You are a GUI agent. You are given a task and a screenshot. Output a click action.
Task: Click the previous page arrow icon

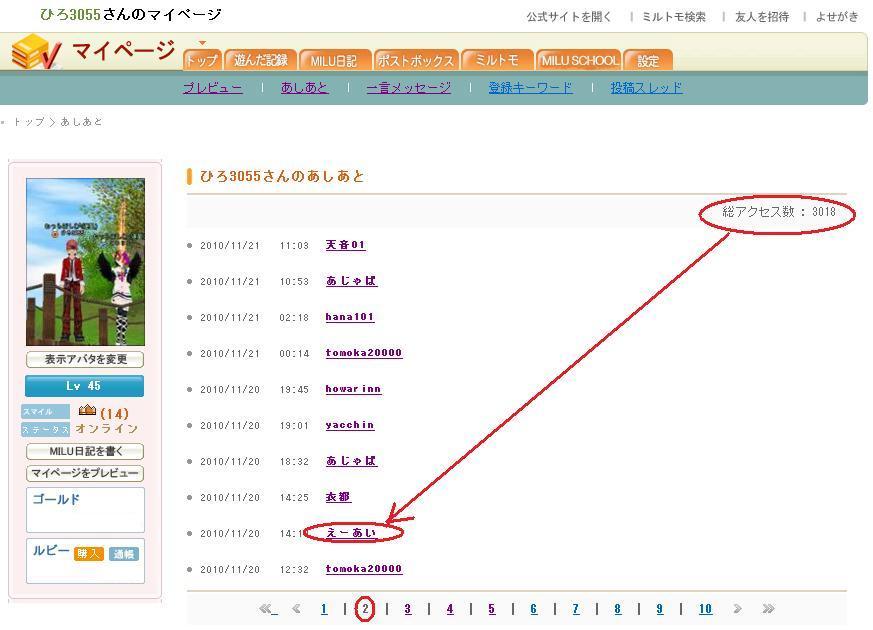pyautogui.click(x=296, y=608)
